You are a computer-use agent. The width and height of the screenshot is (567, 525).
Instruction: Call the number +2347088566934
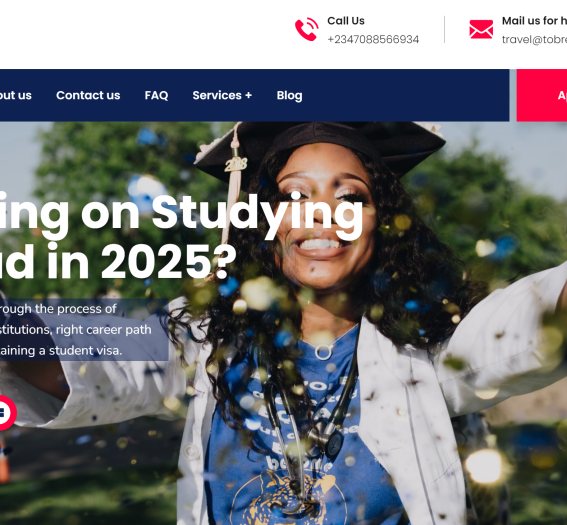tap(373, 39)
